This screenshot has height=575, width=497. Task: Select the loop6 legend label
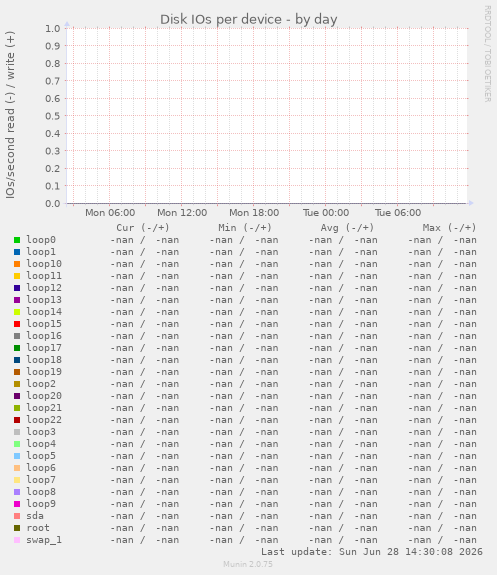point(41,468)
